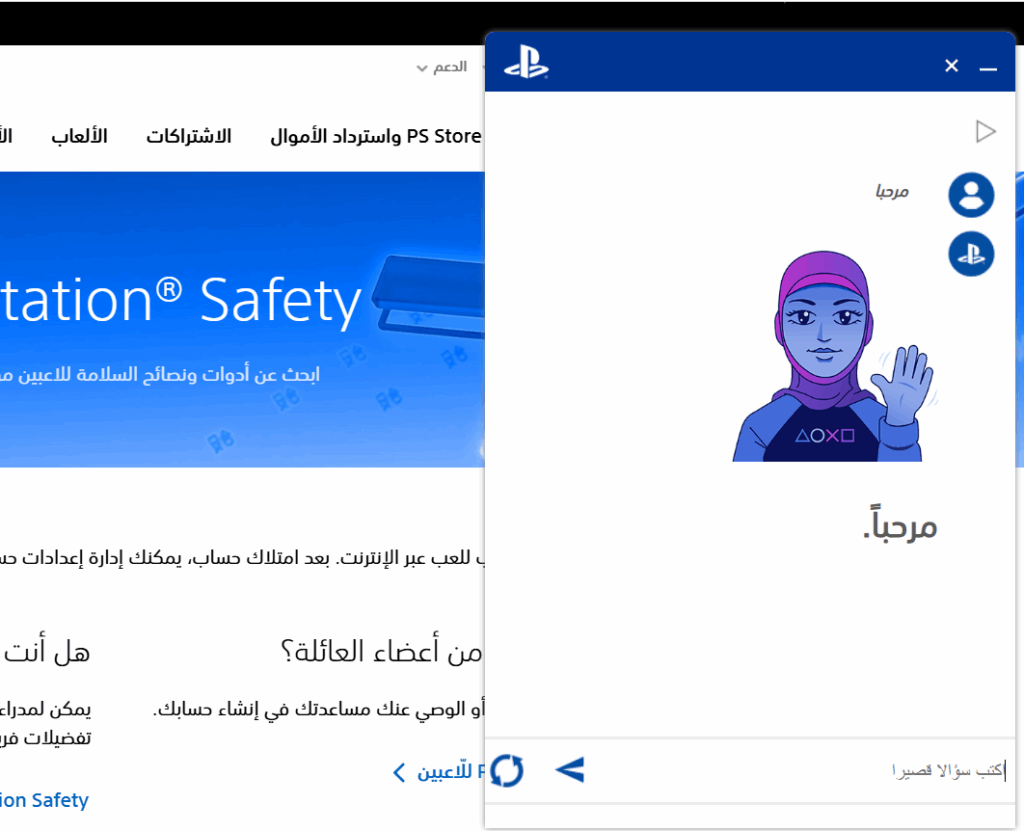
Task: Click the chevron next to للّاعبين link
Action: pos(398,772)
